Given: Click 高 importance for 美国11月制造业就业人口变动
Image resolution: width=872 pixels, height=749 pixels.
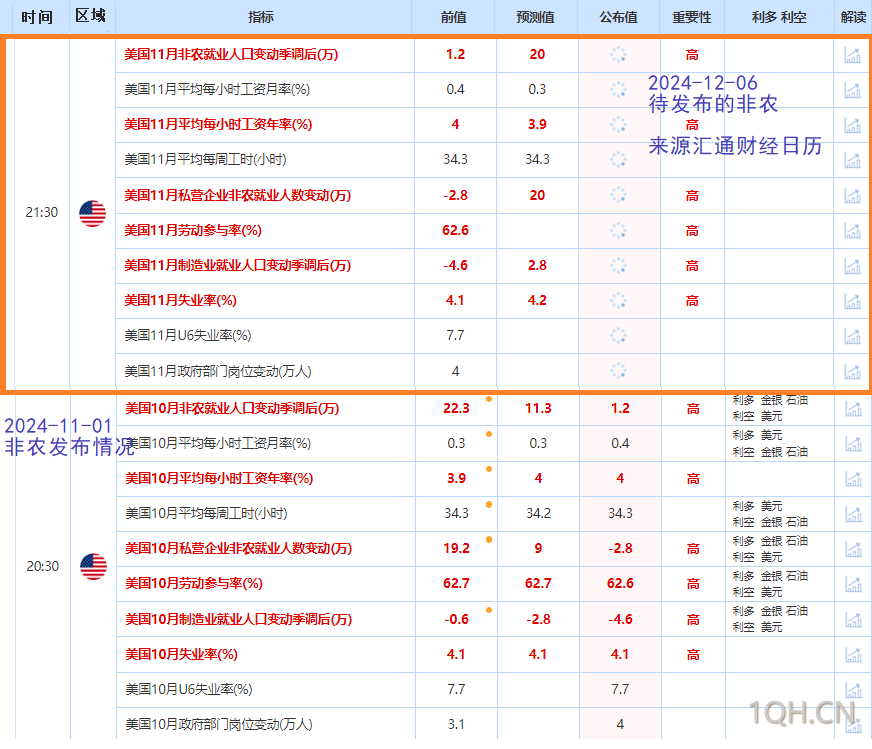Looking at the screenshot, I should pos(692,266).
